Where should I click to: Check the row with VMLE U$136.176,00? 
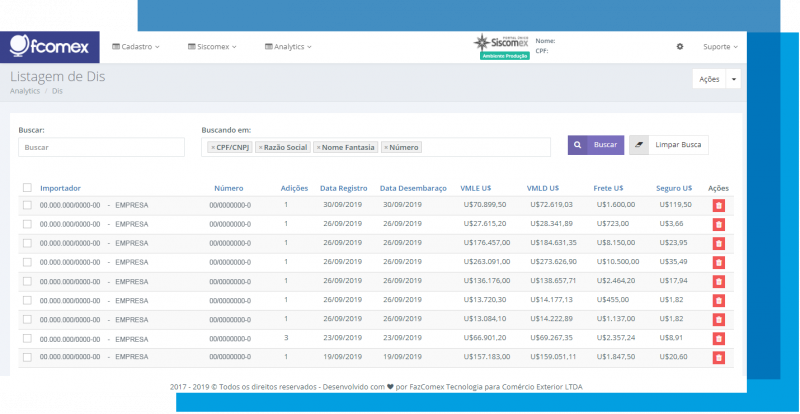[27, 281]
